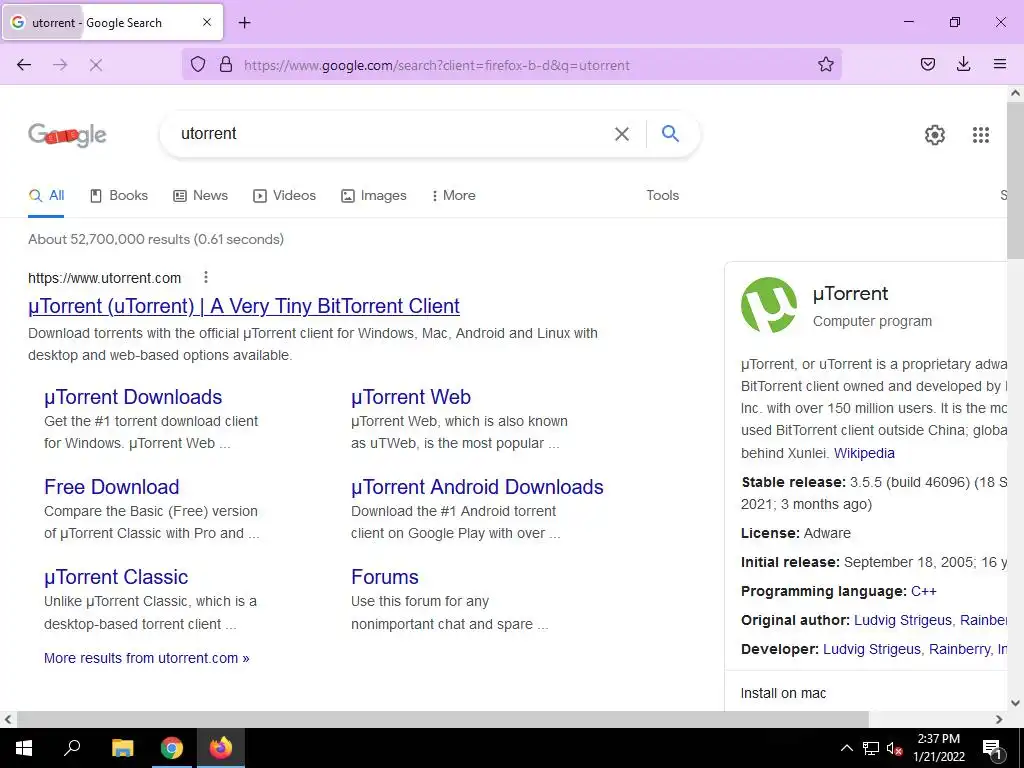Open the network status tray icon
This screenshot has width=1024, height=768.
tap(871, 748)
